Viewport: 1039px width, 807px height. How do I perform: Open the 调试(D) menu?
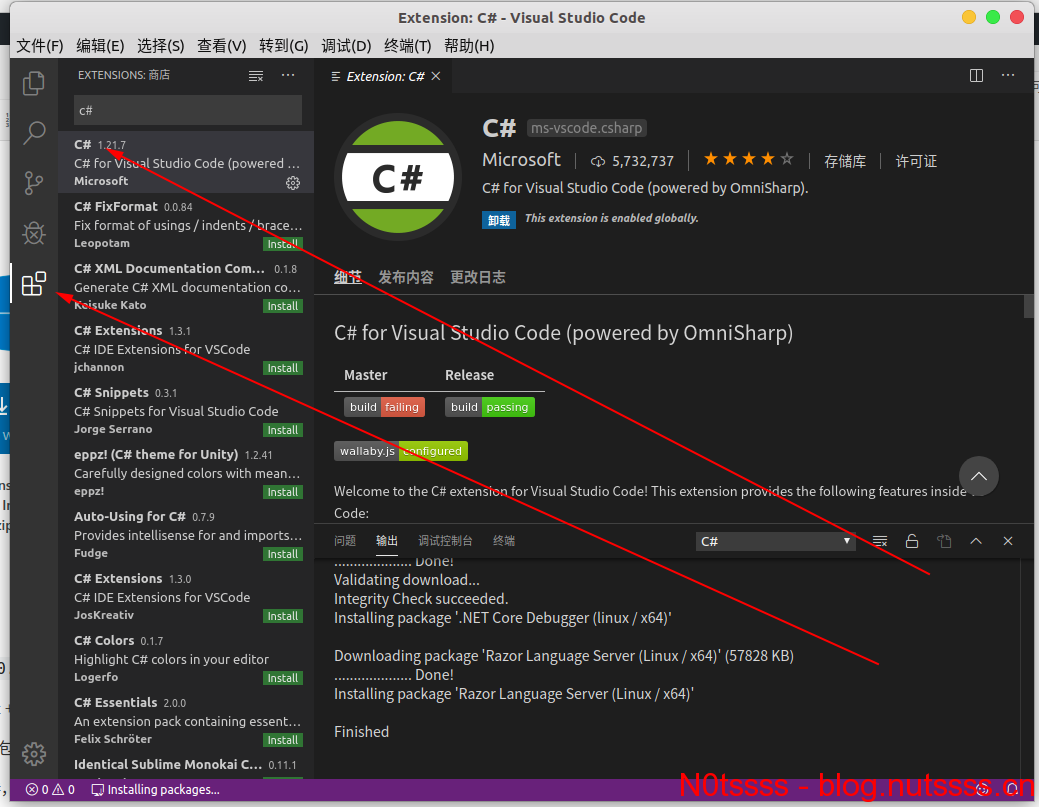pos(346,46)
